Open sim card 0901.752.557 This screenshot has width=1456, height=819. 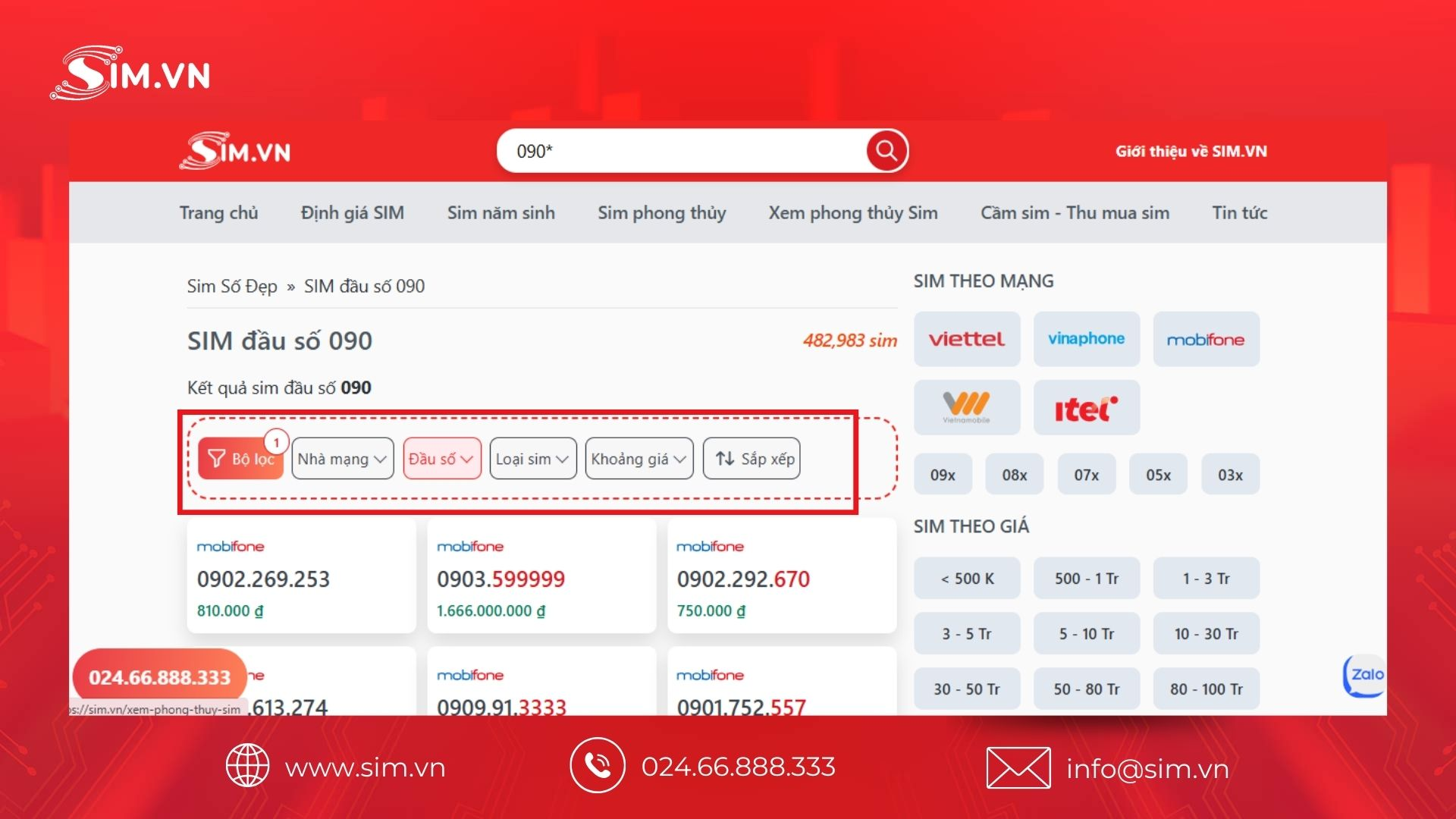click(782, 682)
